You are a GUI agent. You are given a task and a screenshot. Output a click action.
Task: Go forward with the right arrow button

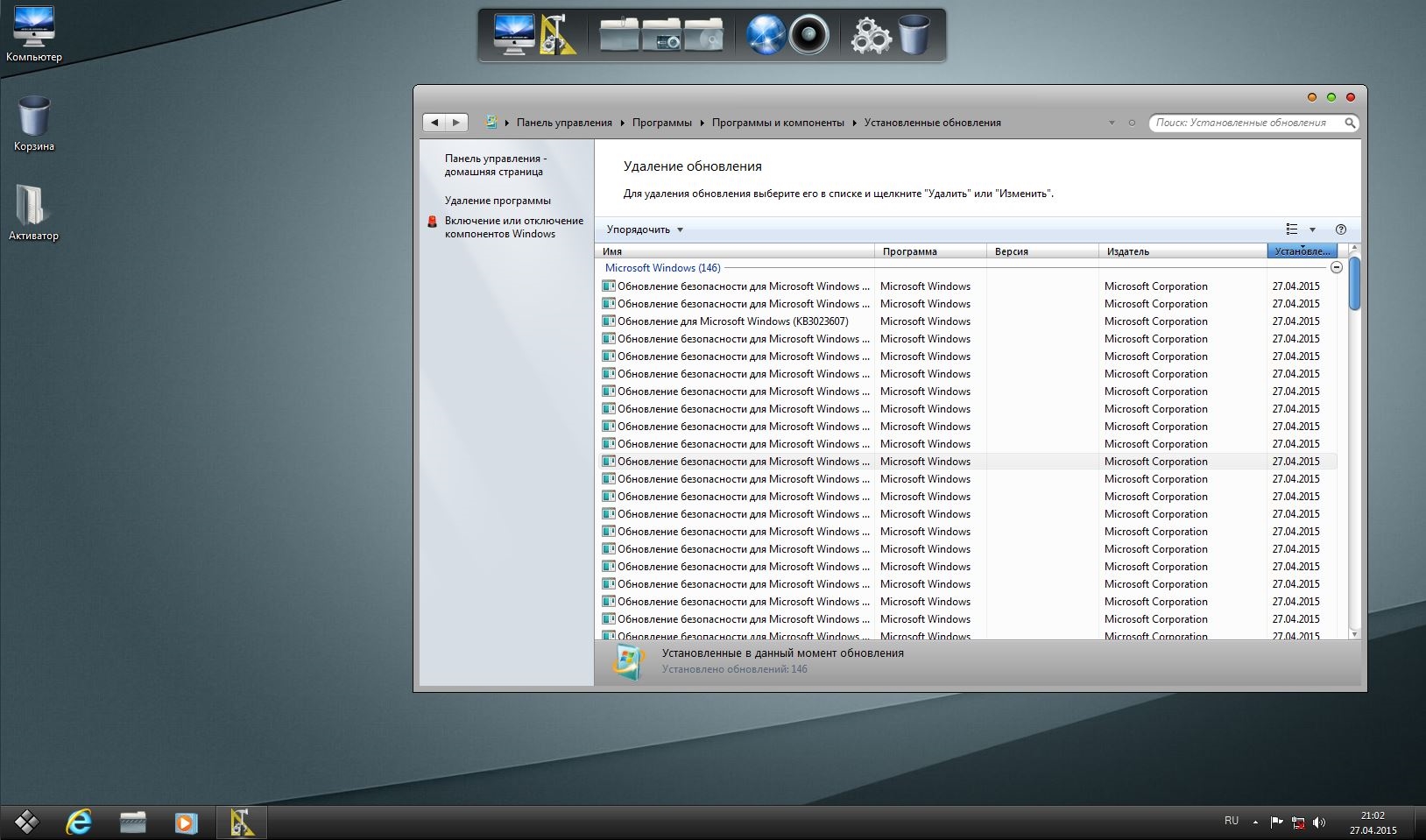click(456, 123)
